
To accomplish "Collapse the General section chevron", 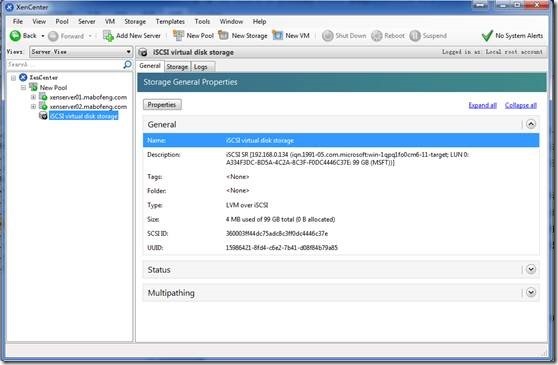I will pyautogui.click(x=531, y=124).
